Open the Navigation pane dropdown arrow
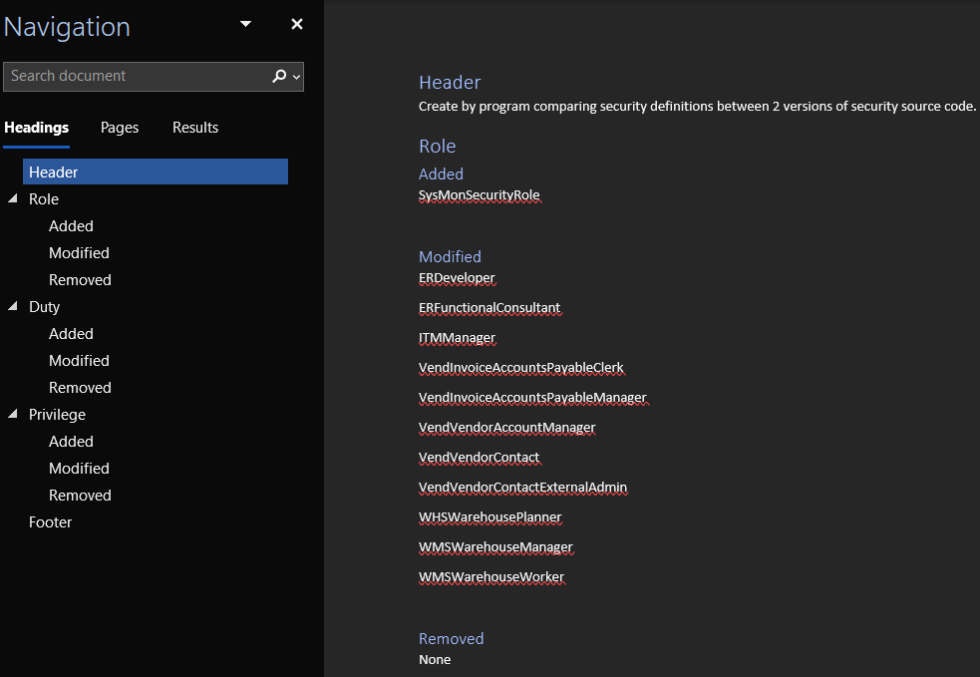The width and height of the screenshot is (980, 677). [x=244, y=24]
